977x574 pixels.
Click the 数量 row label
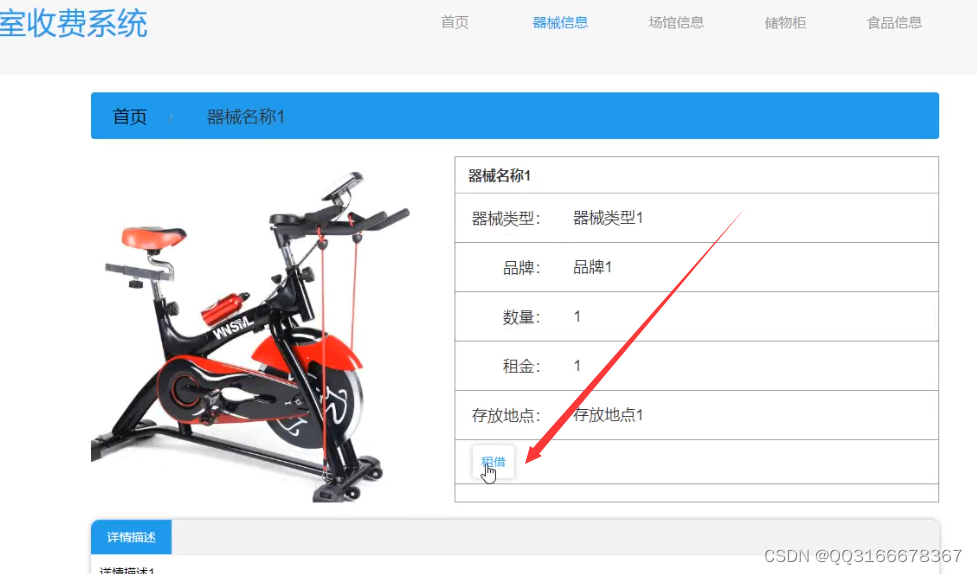click(522, 317)
